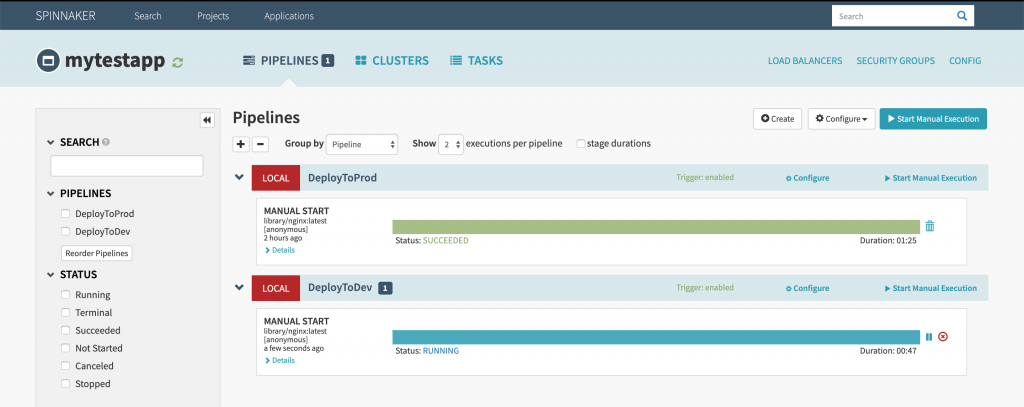The image size is (1024, 407).
Task: Delete the DeployToProd execution via trash icon
Action: coord(929,226)
